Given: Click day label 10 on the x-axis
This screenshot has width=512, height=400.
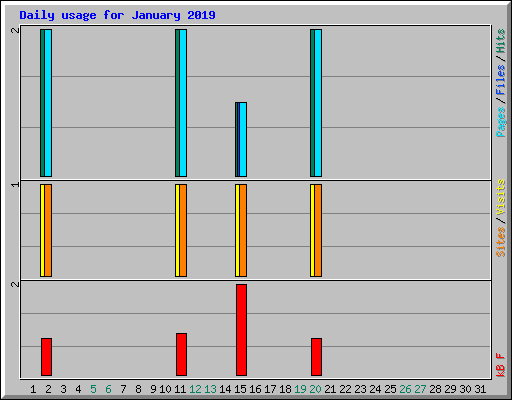Looking at the screenshot, I should click(165, 389).
